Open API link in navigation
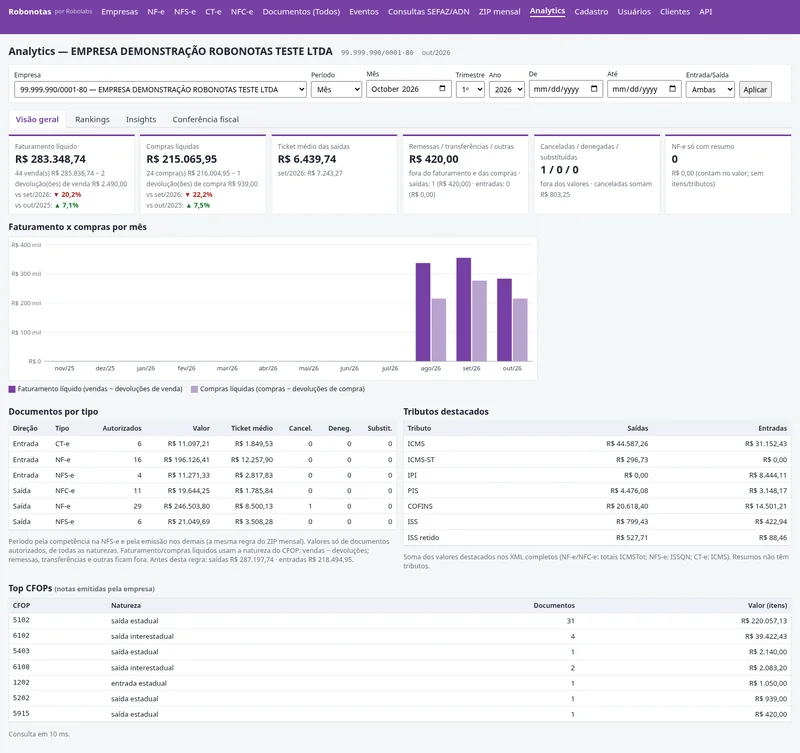 [706, 12]
